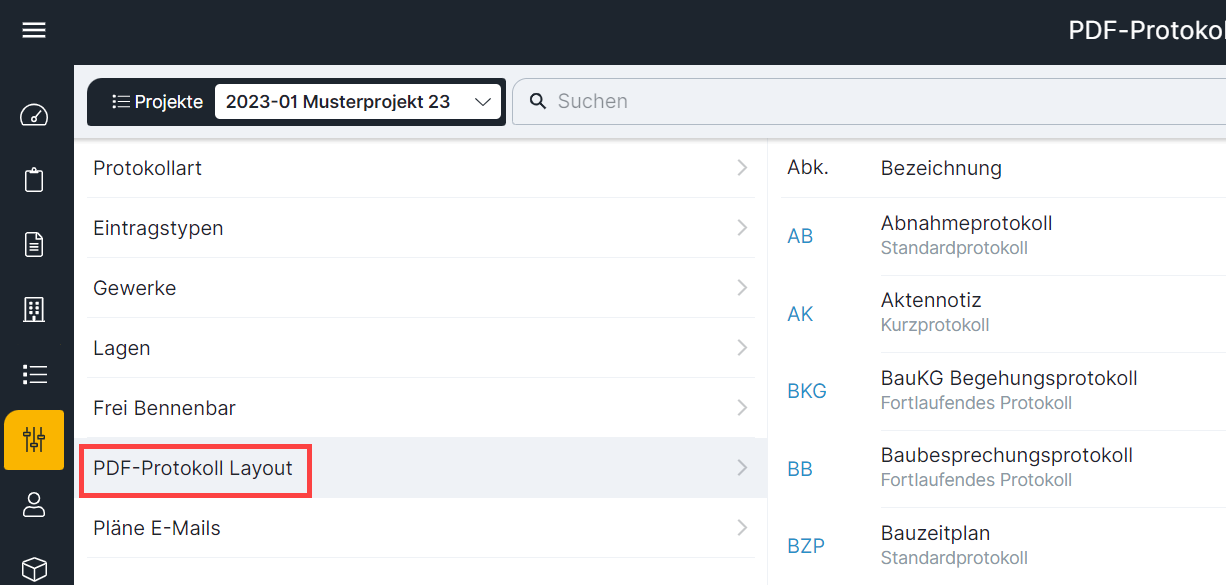Open the cube icon in sidebar
Viewport: 1226px width, 585px height.
click(x=34, y=570)
